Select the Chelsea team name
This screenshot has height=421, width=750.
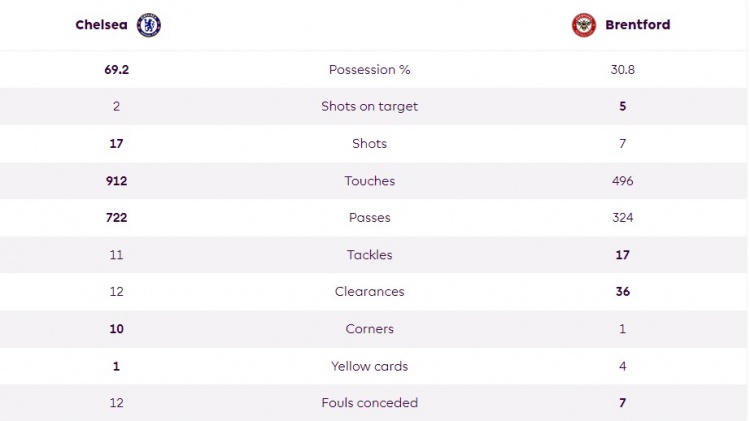point(104,25)
